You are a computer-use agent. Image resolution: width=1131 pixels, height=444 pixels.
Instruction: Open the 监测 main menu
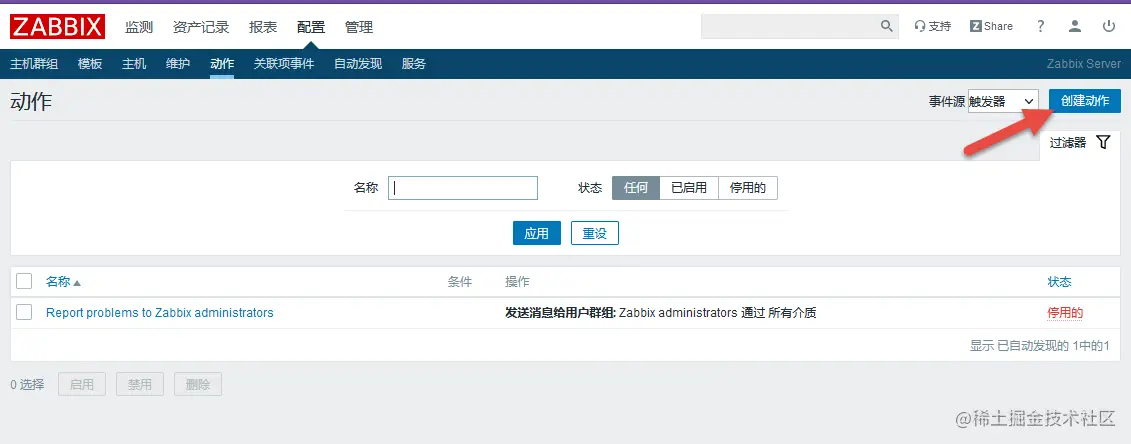click(139, 27)
